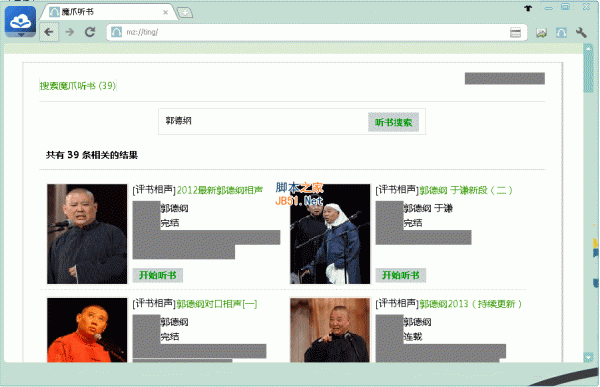Click 郭德纲 于谦 author text
Image resolution: width=600 pixels, height=387 pixels.
(x=428, y=208)
